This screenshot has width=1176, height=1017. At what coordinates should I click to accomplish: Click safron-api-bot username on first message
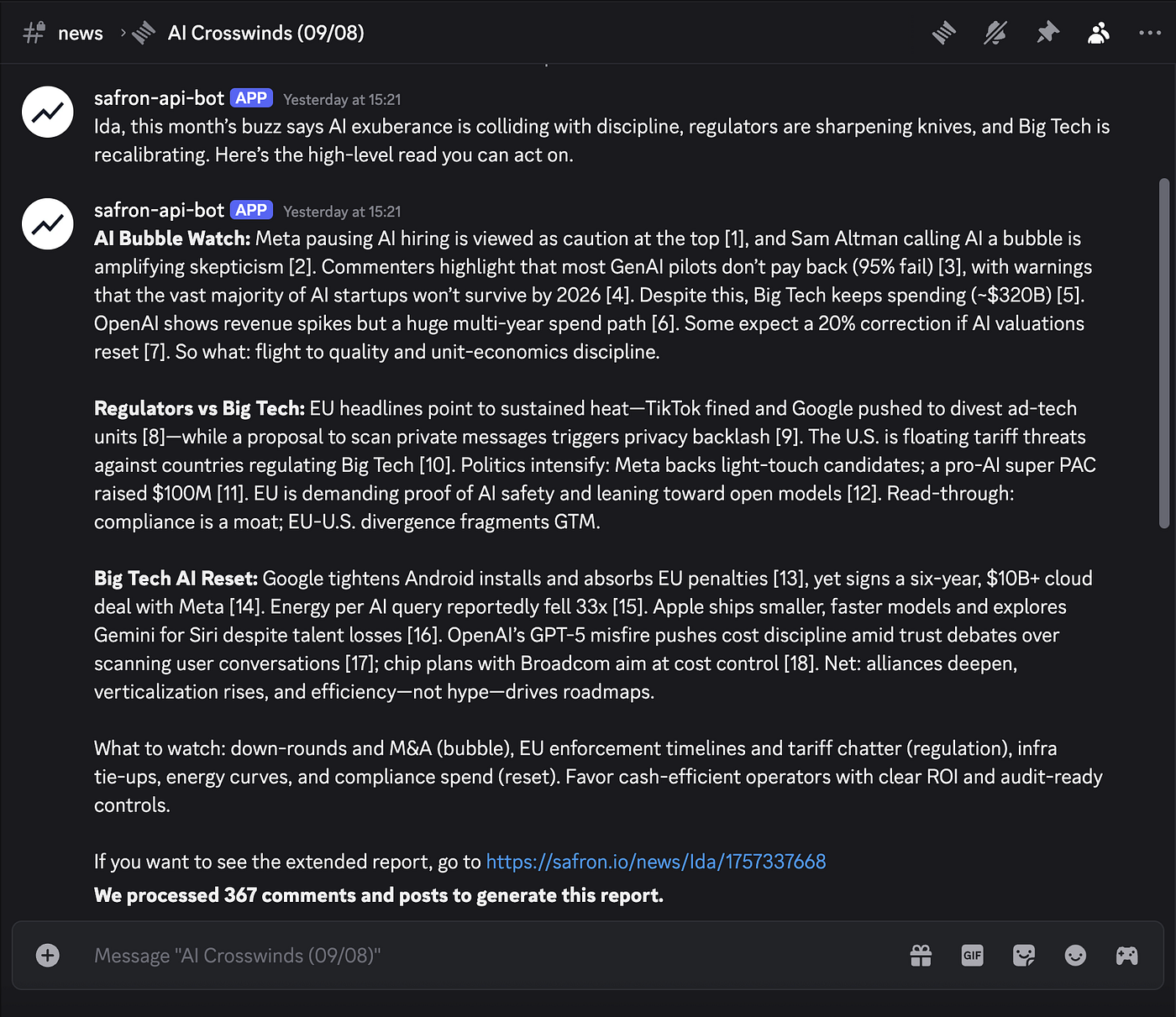(159, 98)
